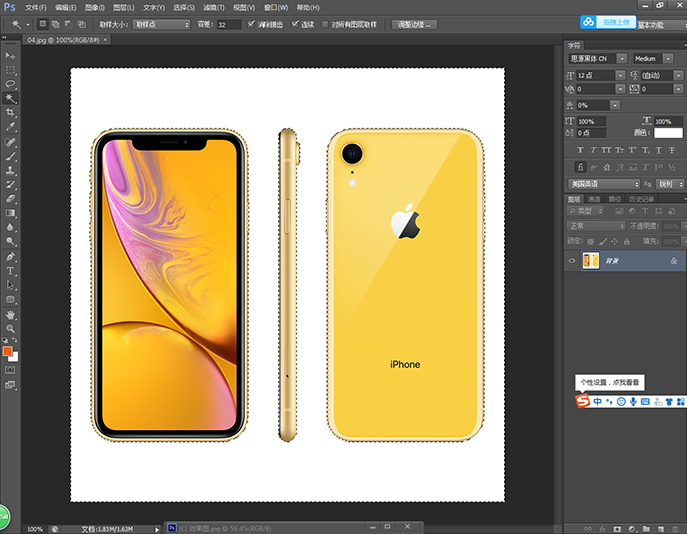
Task: Select the Clone Stamp tool
Action: [x=10, y=170]
